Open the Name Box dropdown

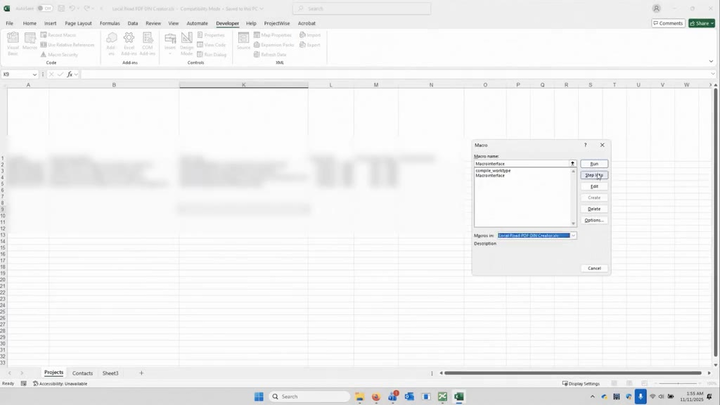pyautogui.click(x=34, y=74)
